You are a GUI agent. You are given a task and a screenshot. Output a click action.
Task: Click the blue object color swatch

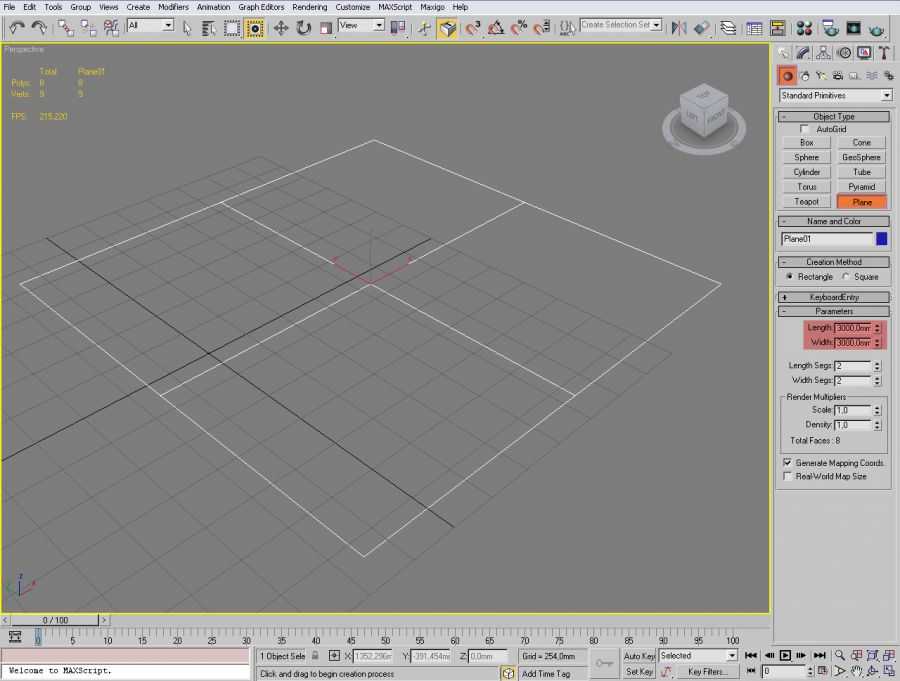tap(881, 239)
